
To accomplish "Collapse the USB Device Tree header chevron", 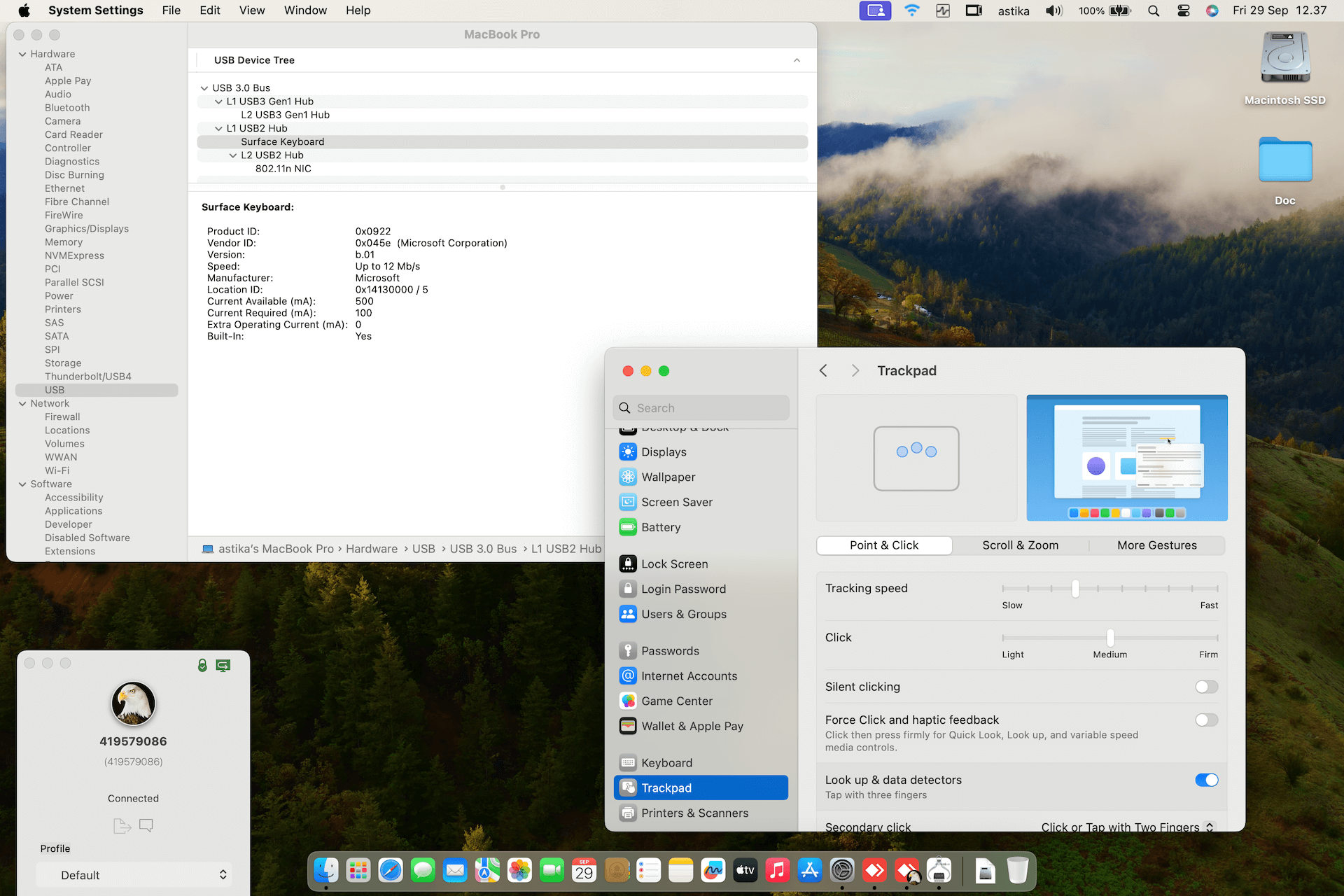I will pyautogui.click(x=797, y=60).
